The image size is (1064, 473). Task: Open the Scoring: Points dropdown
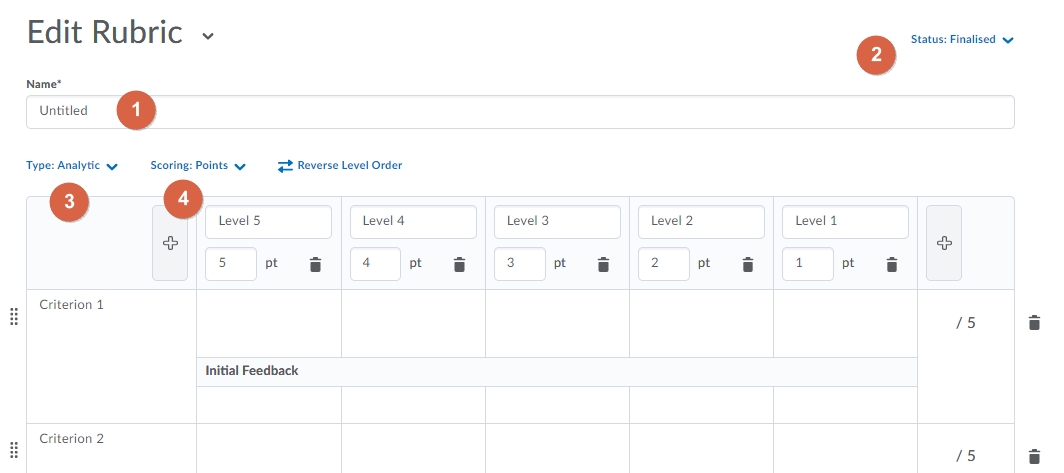[198, 166]
